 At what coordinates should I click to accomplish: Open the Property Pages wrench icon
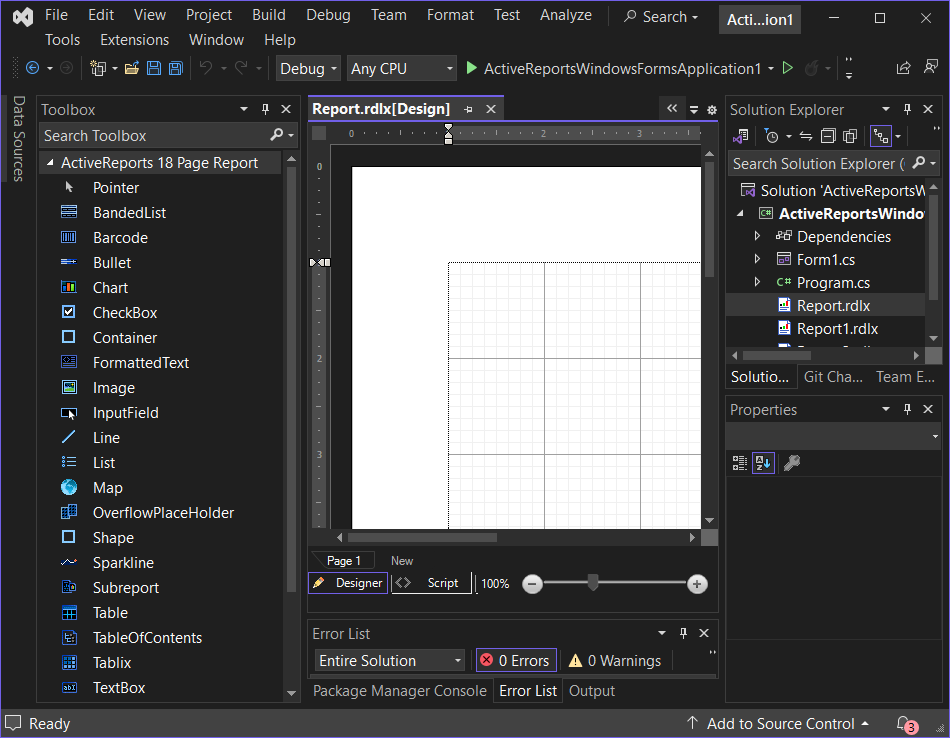click(x=792, y=463)
